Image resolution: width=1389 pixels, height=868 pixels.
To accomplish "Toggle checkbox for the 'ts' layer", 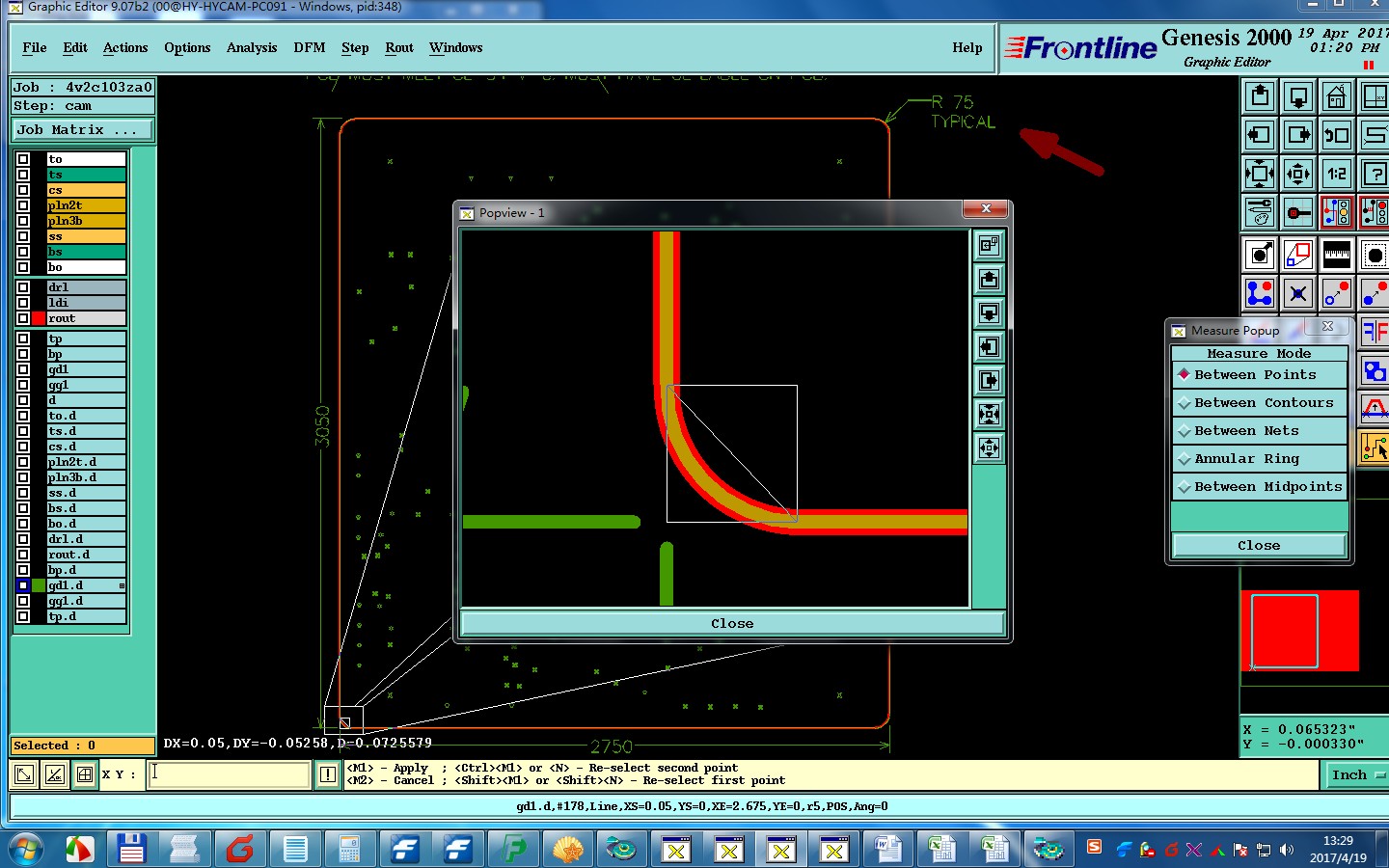I will (23, 175).
